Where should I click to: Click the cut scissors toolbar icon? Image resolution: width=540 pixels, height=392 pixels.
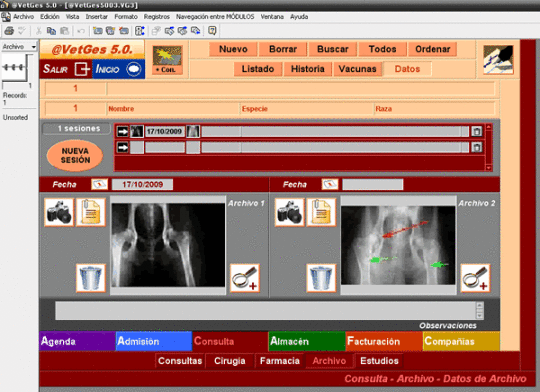click(39, 31)
